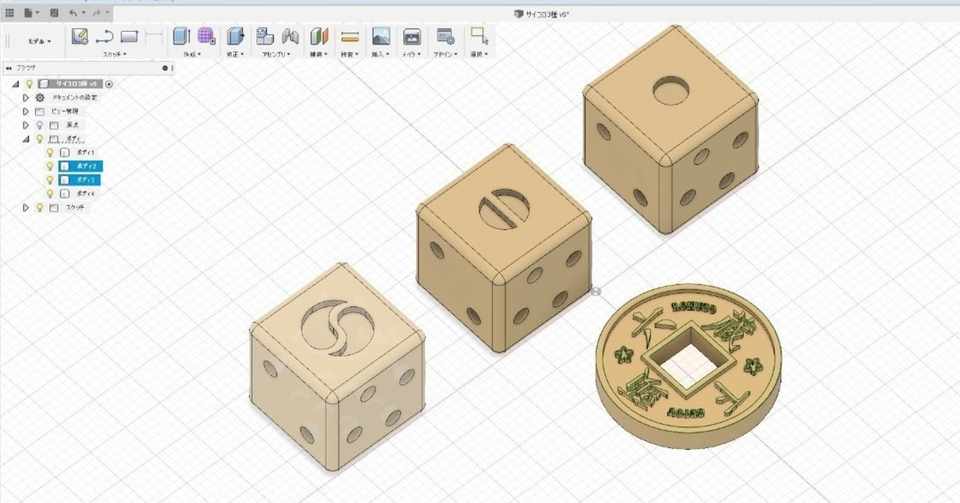Select the Press Pull modify tool
The image size is (960, 503).
pyautogui.click(x=235, y=37)
